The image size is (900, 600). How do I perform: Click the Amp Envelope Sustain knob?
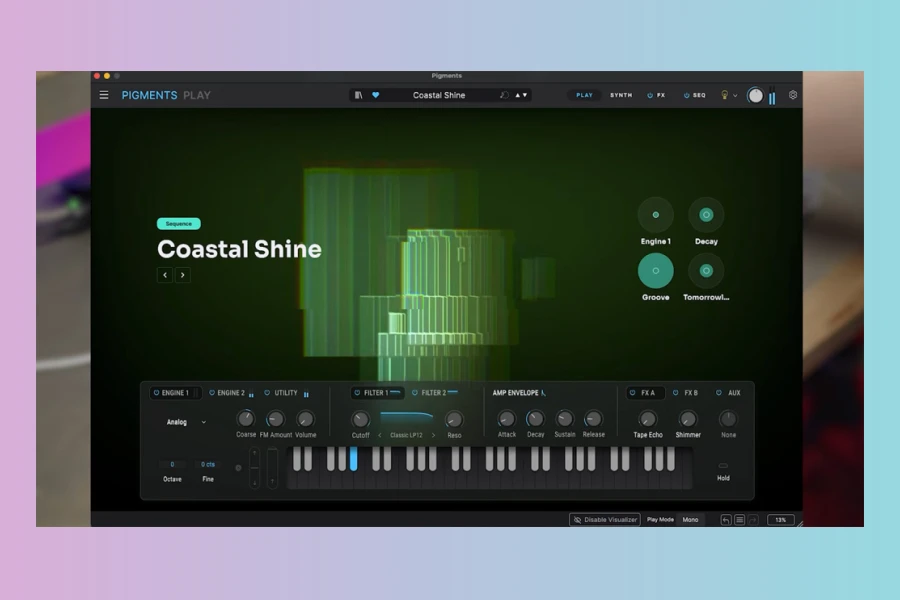565,419
